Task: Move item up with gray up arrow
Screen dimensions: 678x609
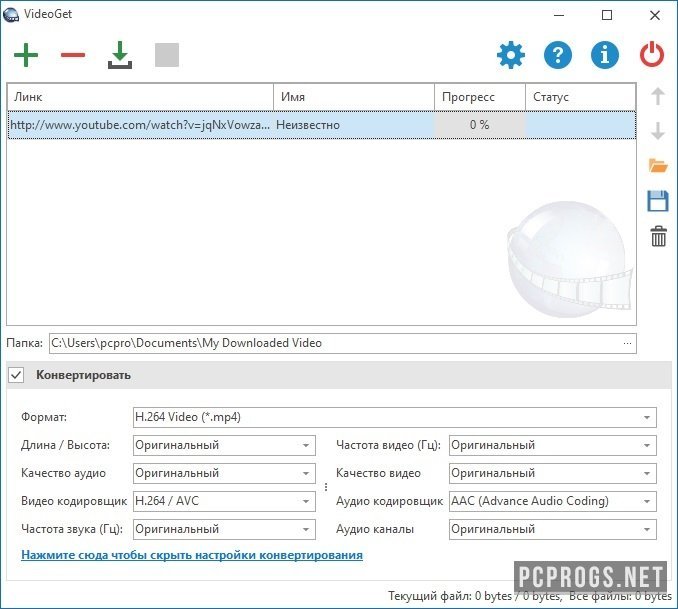Action: (658, 96)
